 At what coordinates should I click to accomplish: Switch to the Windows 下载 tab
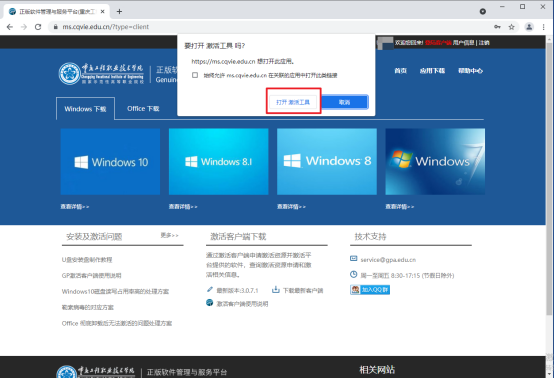[85, 109]
